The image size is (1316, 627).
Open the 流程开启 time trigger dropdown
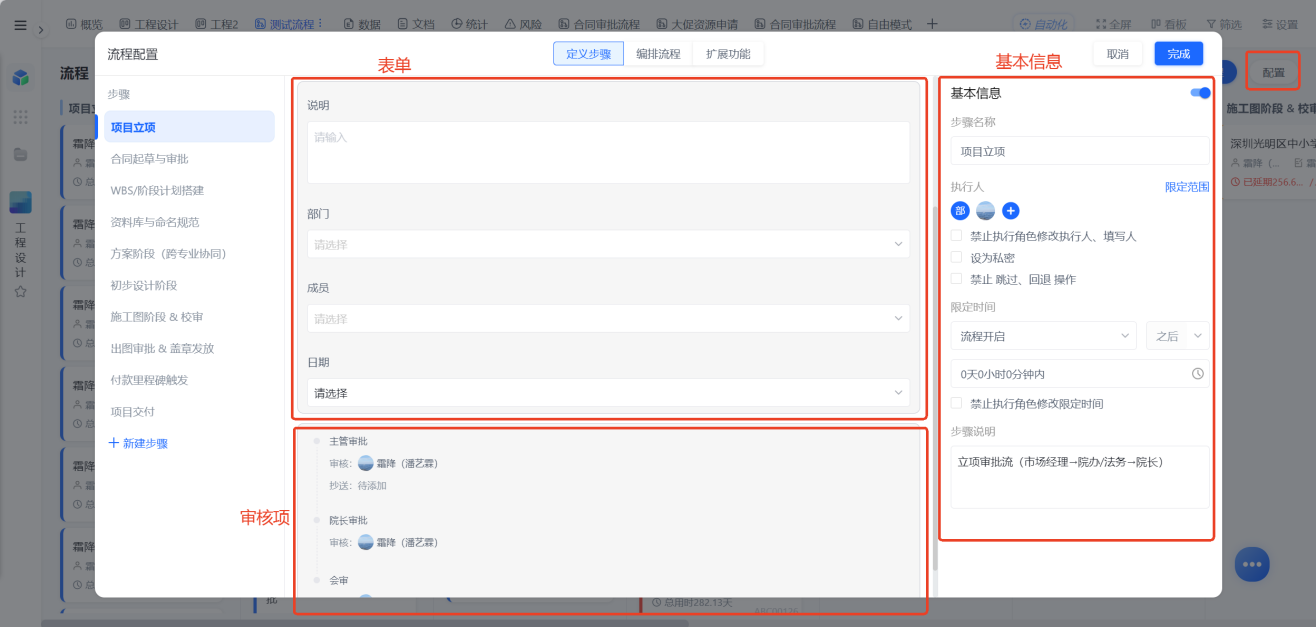(x=1043, y=336)
